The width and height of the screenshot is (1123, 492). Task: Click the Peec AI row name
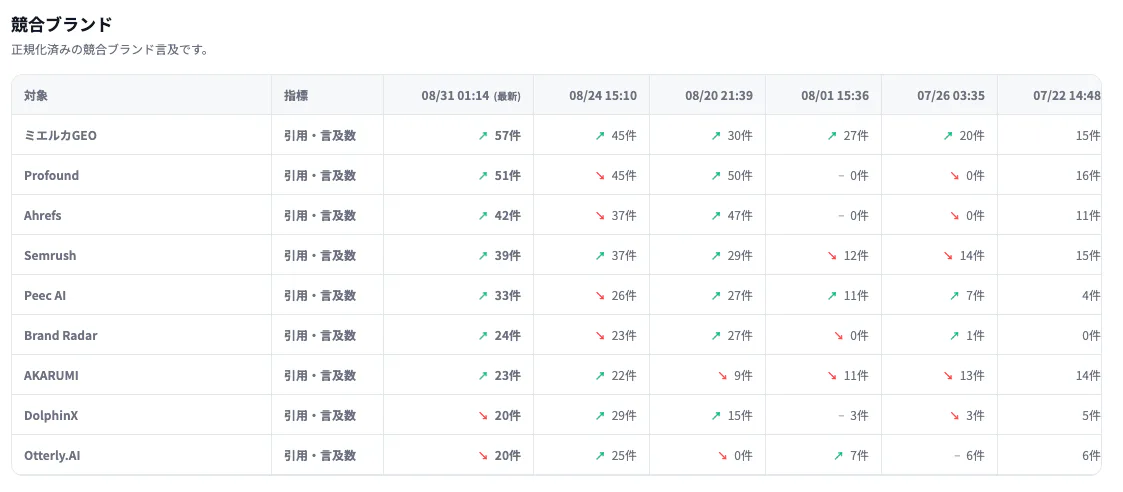click(45, 295)
